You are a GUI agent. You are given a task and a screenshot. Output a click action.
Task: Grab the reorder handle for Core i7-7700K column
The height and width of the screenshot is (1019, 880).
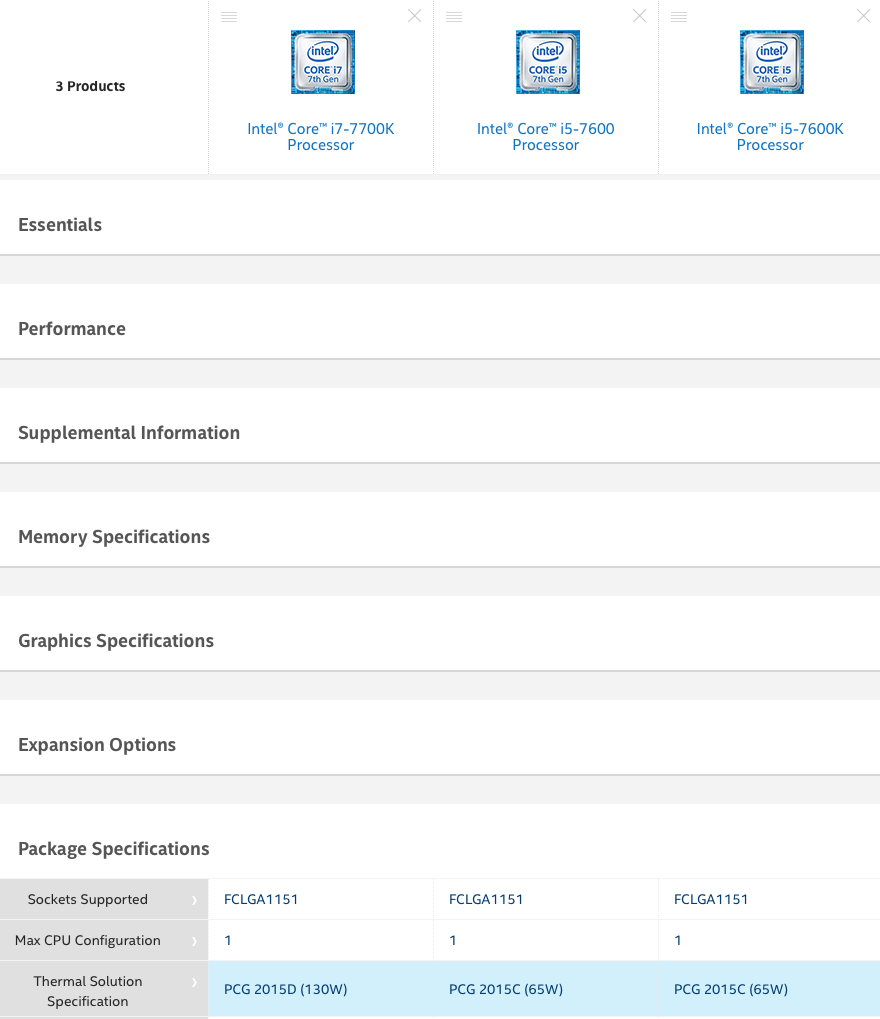(229, 16)
